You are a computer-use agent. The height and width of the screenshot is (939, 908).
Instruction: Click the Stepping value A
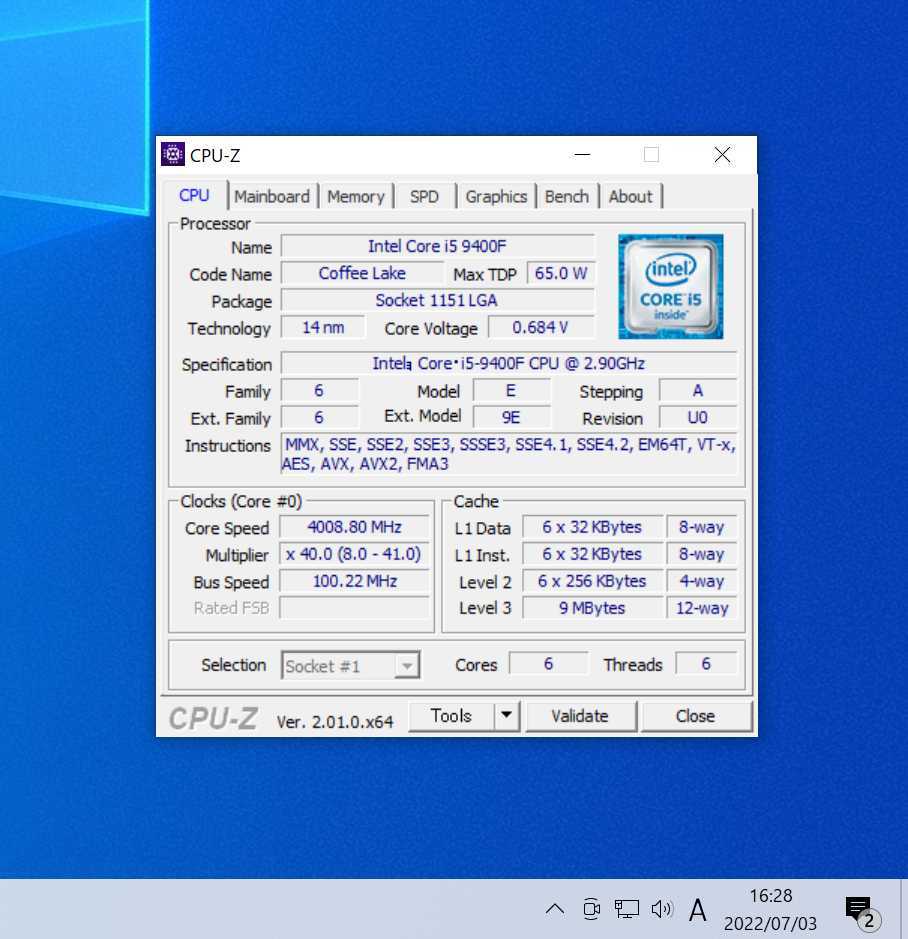698,390
